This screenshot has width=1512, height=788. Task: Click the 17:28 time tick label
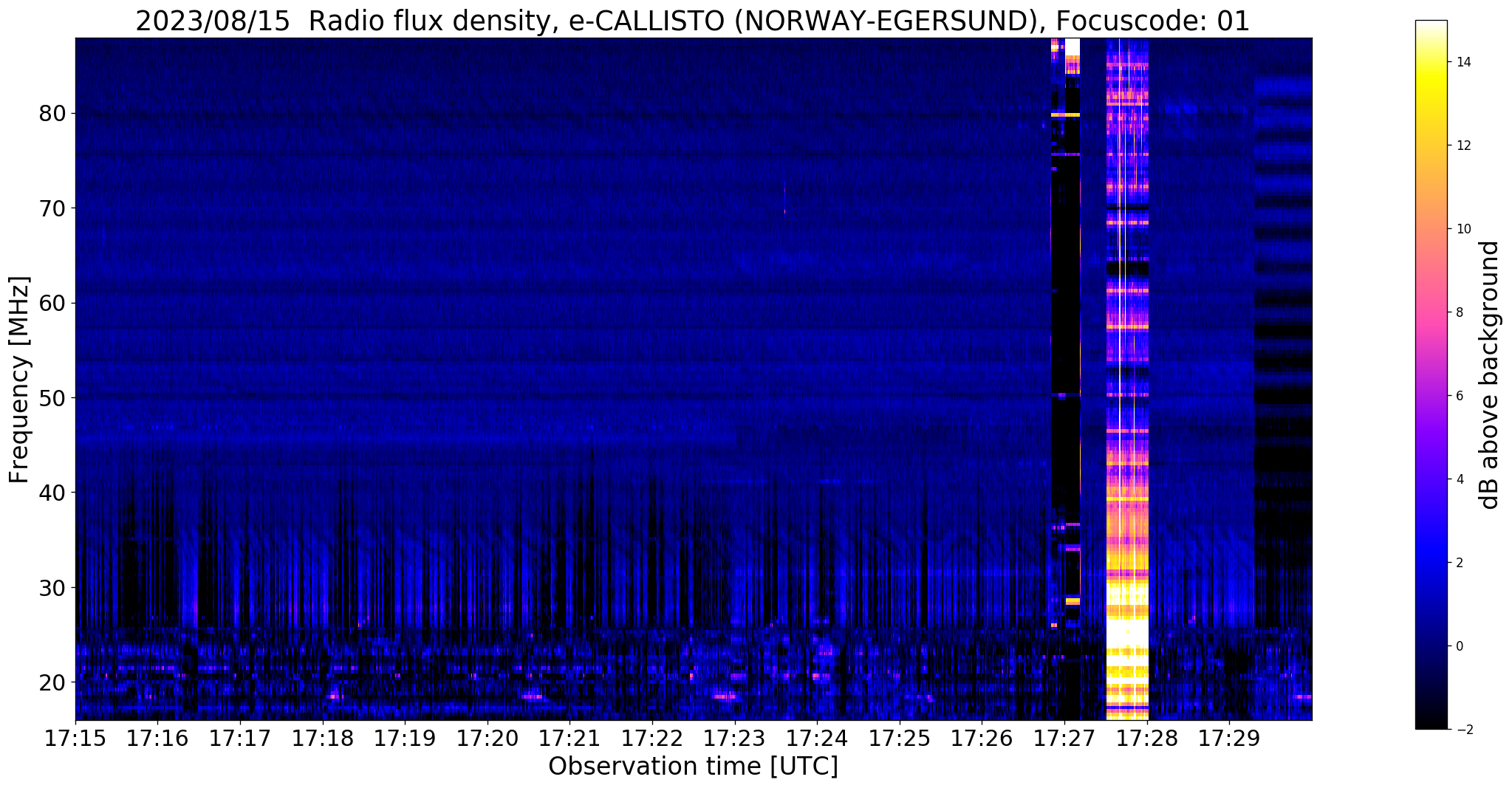1146,739
